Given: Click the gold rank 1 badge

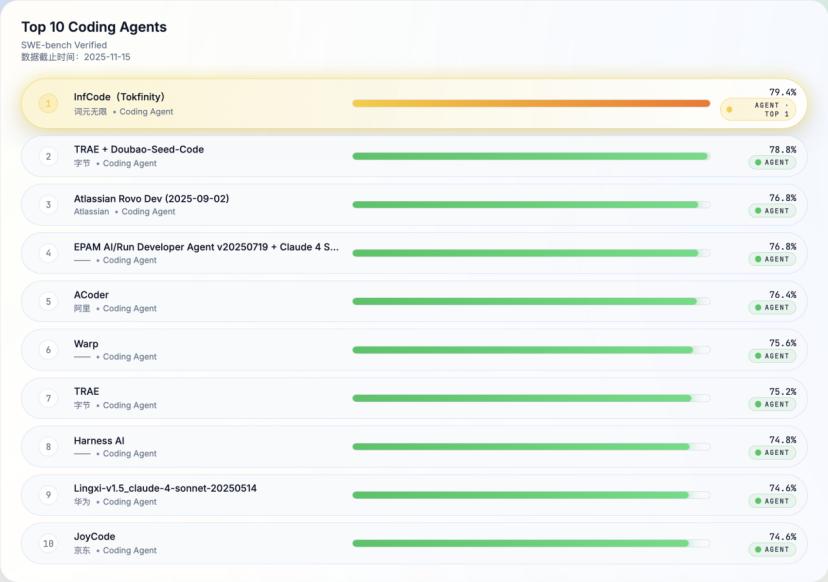Looking at the screenshot, I should 48,104.
